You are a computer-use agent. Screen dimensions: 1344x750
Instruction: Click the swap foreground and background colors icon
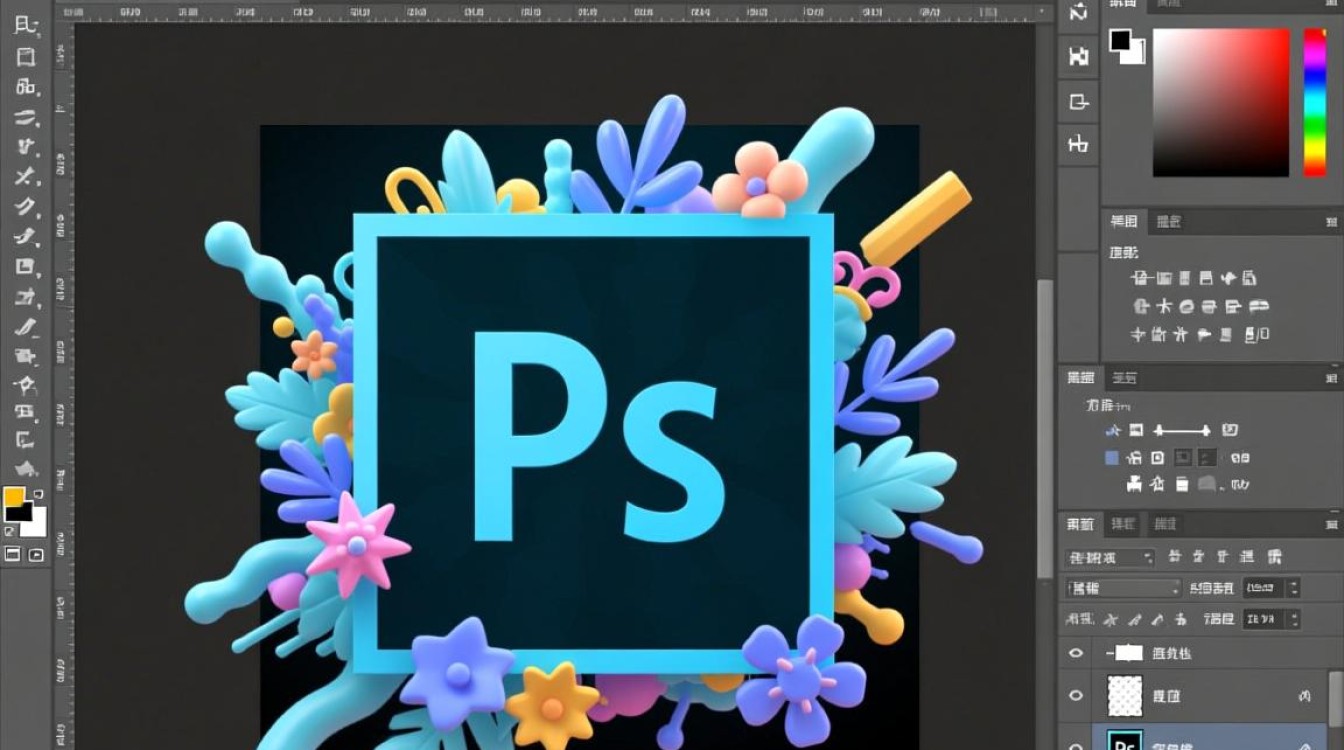[x=39, y=494]
